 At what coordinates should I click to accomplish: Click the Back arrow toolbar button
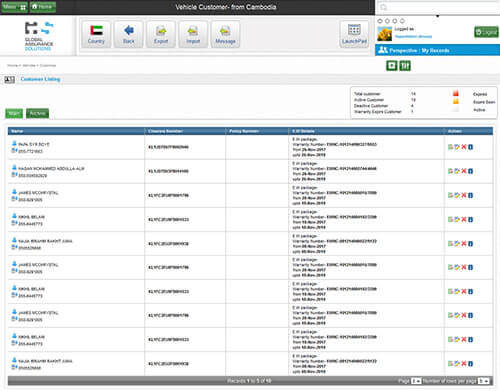pos(129,34)
